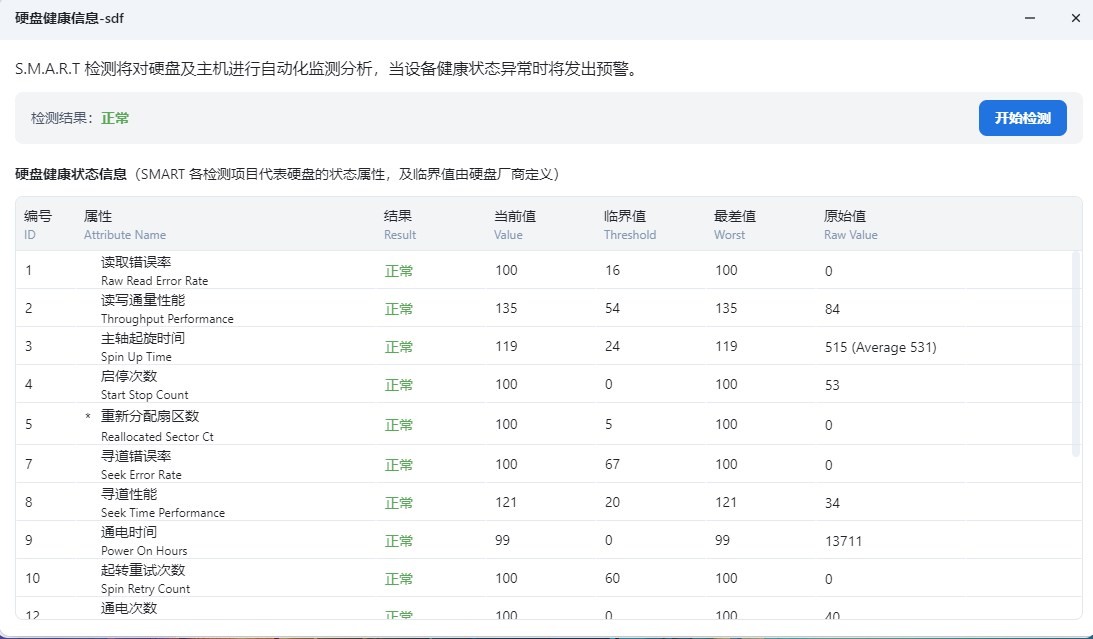Click the 属性 Attribute Name column header

pyautogui.click(x=124, y=224)
